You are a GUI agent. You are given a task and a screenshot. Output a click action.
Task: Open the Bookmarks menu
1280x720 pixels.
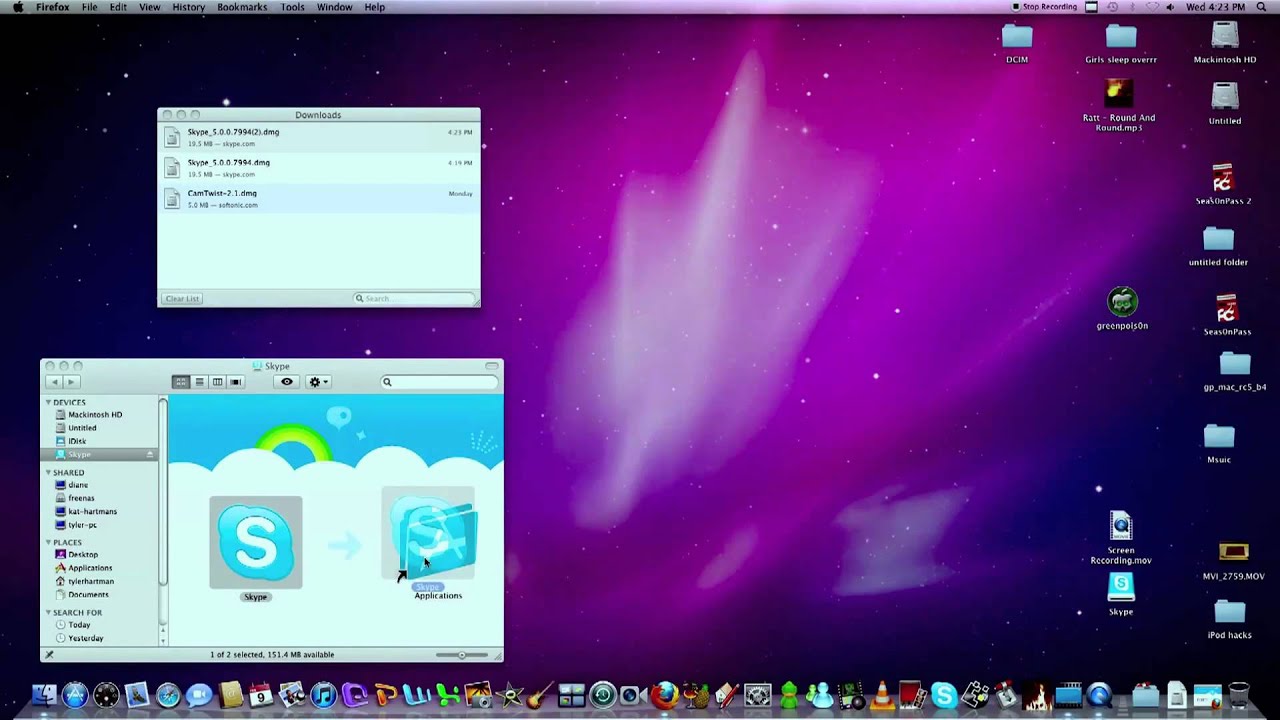pyautogui.click(x=242, y=7)
